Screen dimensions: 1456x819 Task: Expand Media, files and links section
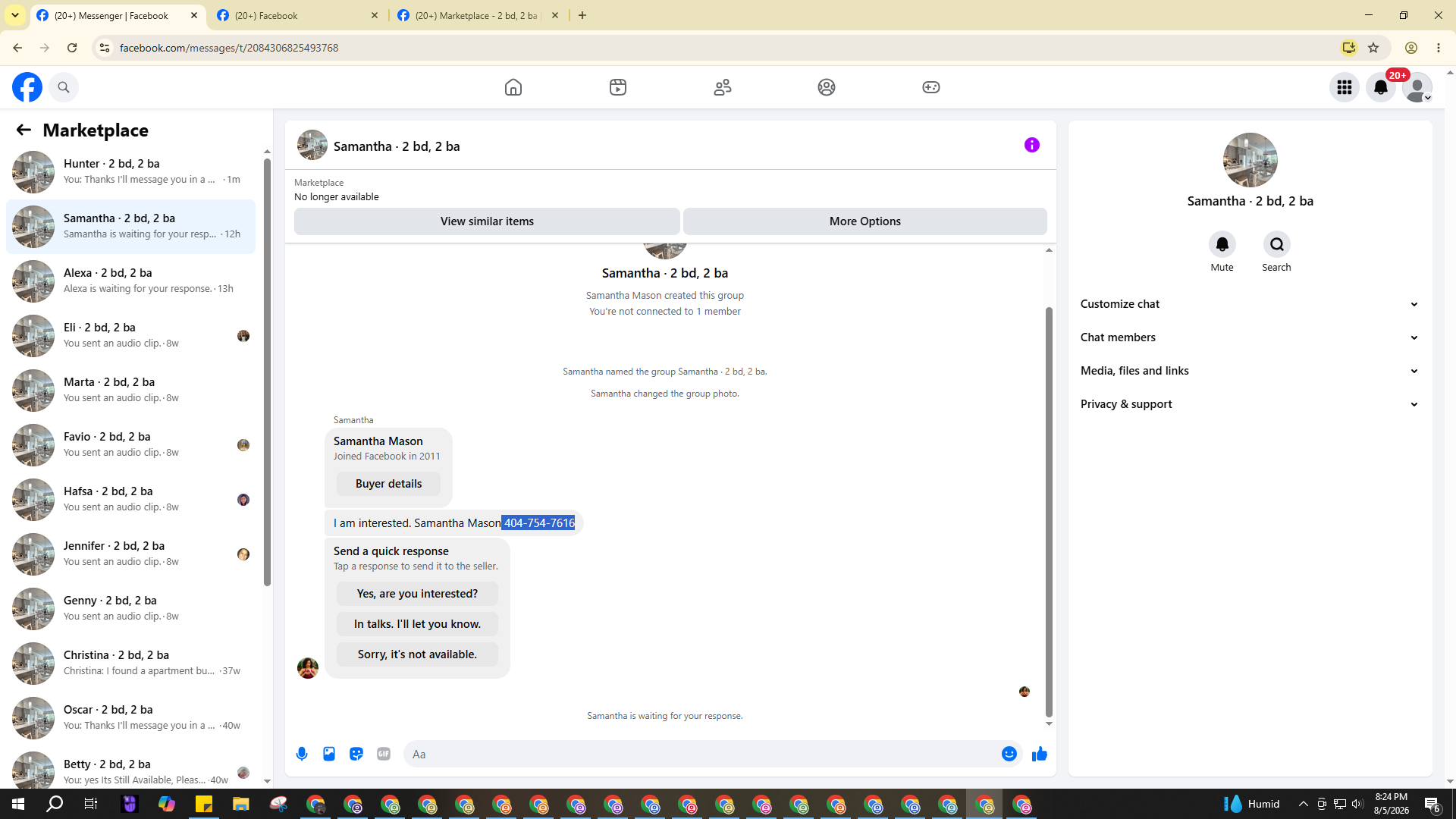pos(1250,371)
